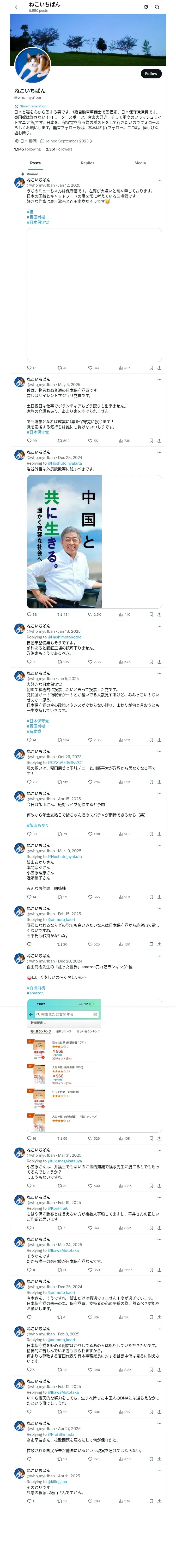
Task: Open the more menu on the pinned post
Action: click(159, 180)
